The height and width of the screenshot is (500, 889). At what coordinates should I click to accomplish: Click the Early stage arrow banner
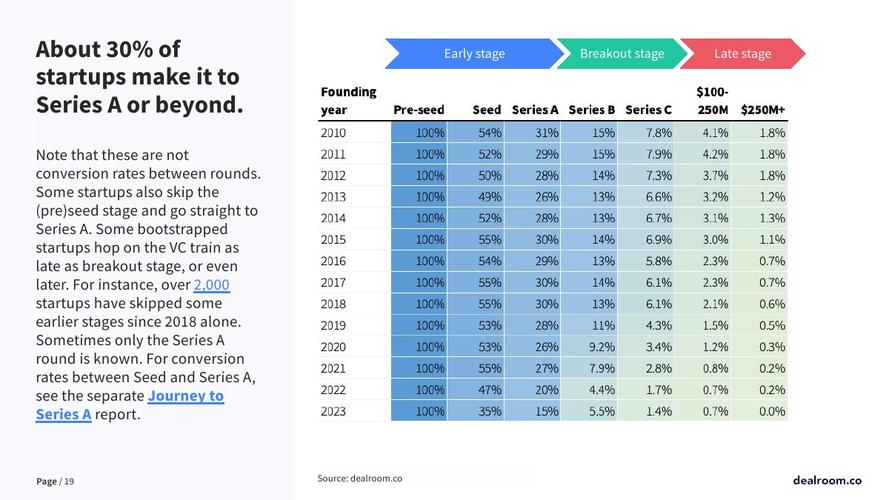click(474, 54)
